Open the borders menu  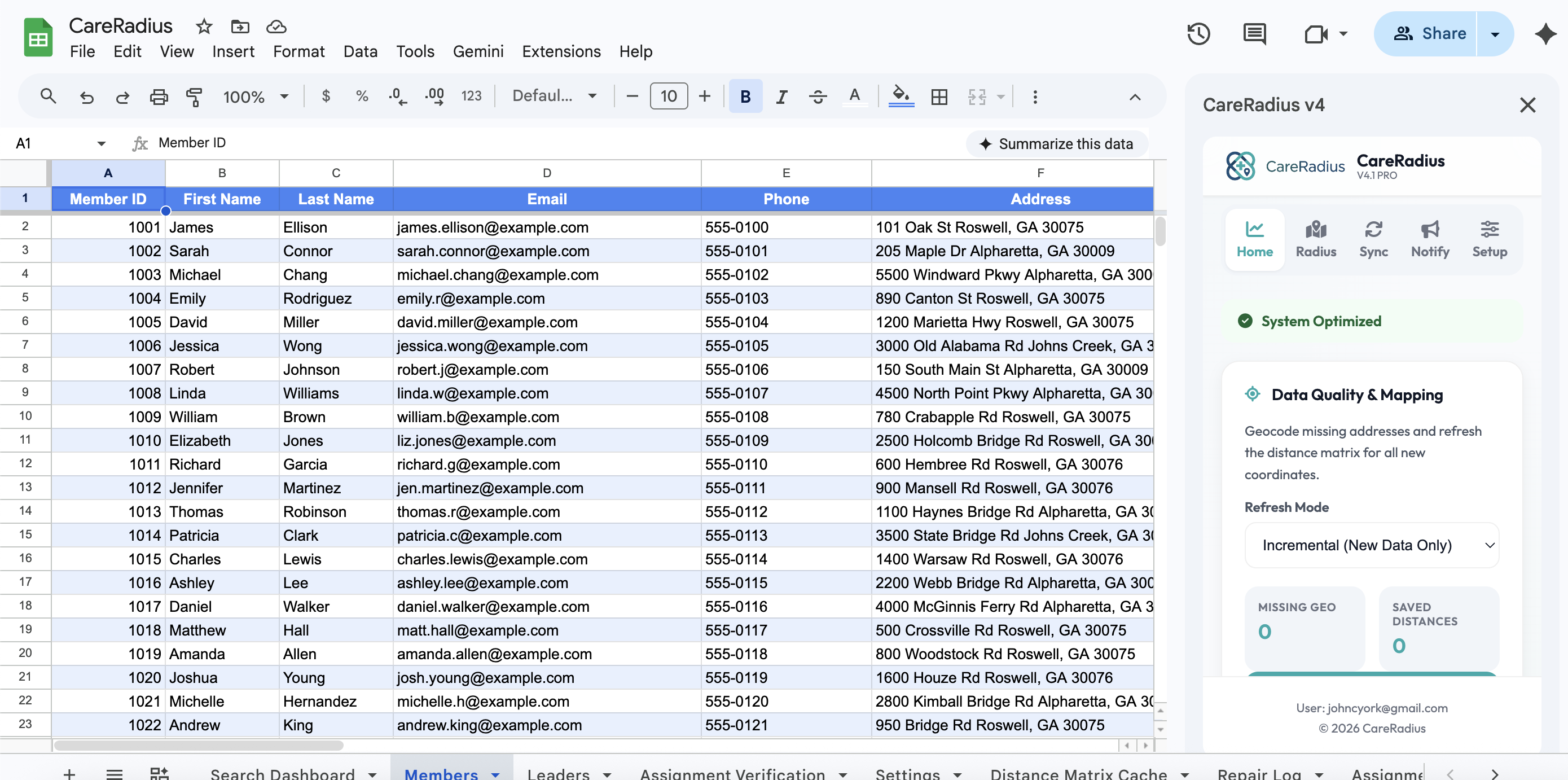pos(939,96)
